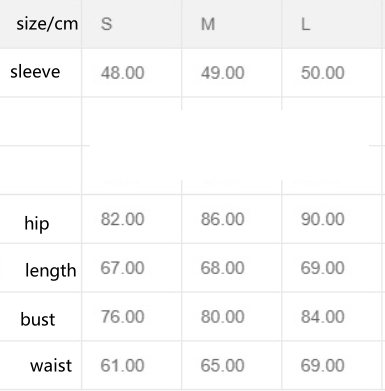This screenshot has width=385, height=391.
Task: Click the sleeve row label
Action: point(35,72)
